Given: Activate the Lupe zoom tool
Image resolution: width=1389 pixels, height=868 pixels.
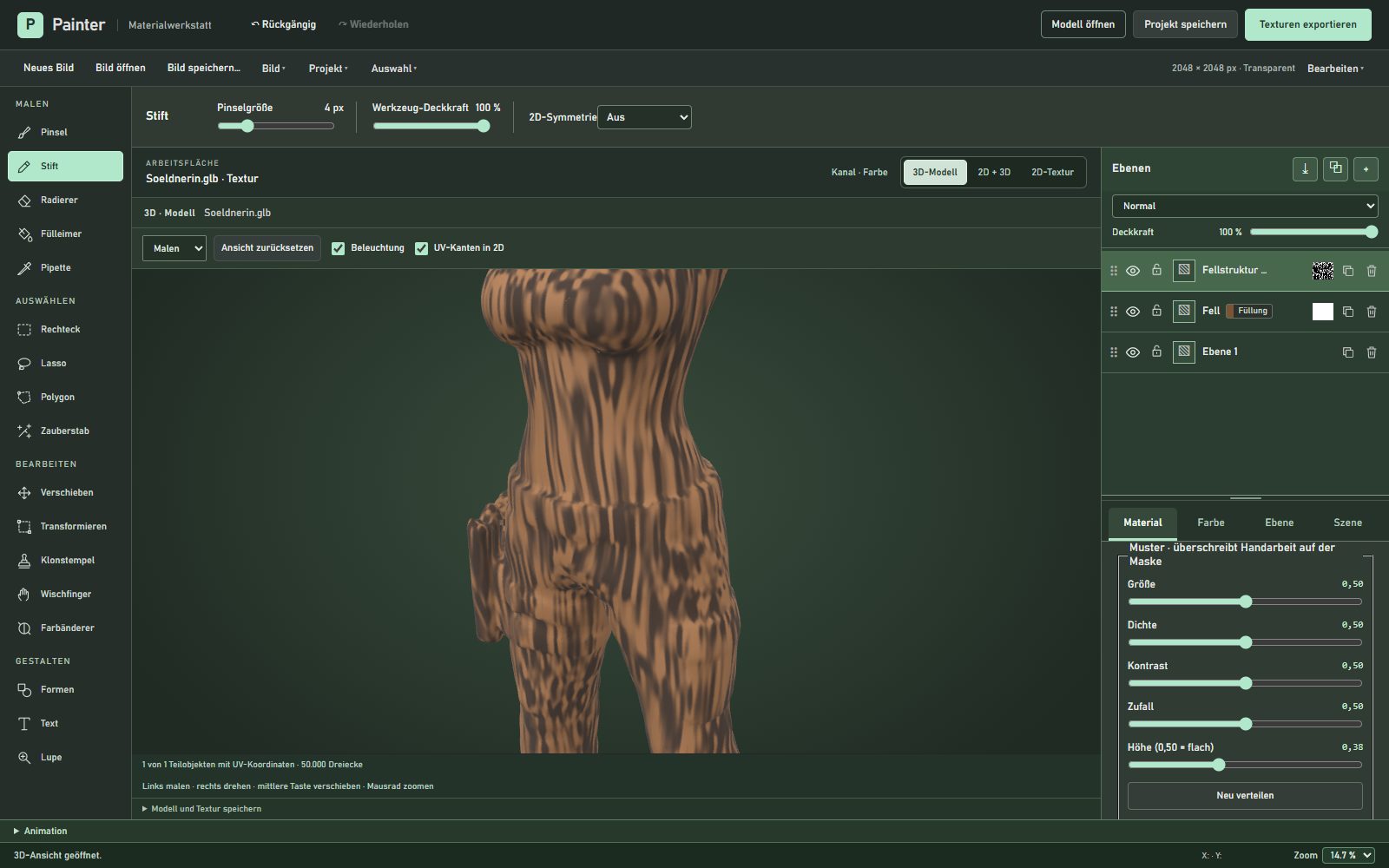Looking at the screenshot, I should 65,757.
